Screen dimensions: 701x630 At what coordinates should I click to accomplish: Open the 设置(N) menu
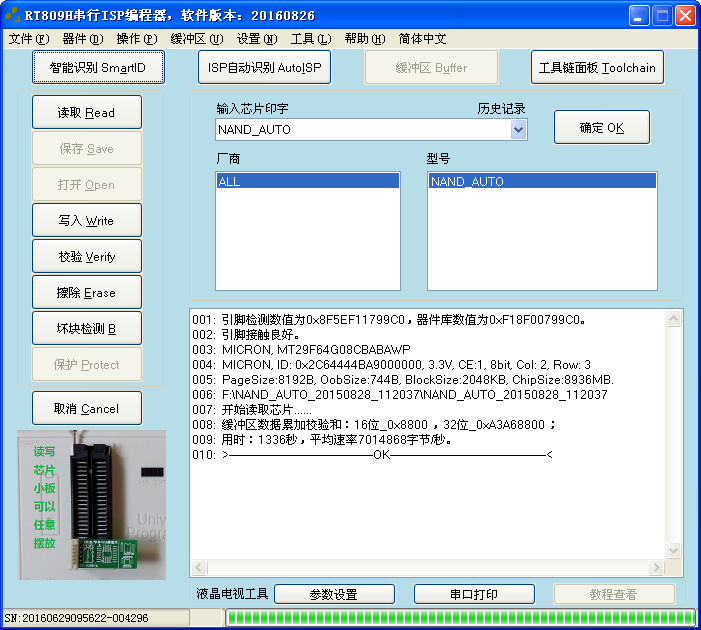(257, 39)
